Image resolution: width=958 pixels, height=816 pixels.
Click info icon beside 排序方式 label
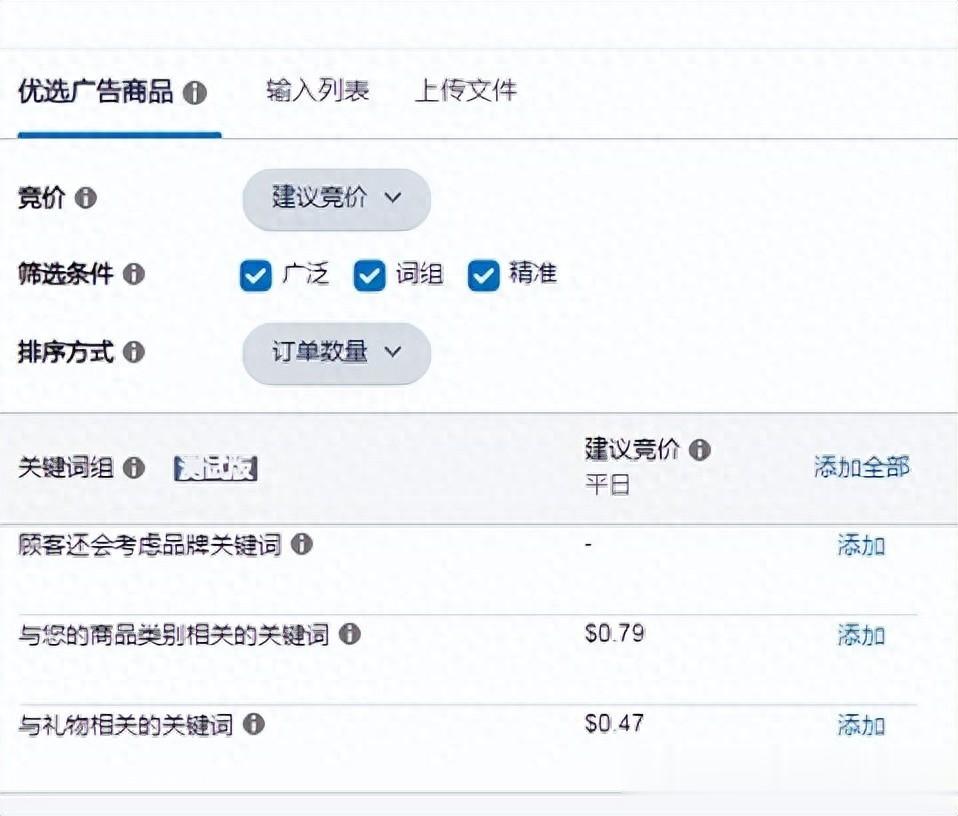click(x=133, y=352)
